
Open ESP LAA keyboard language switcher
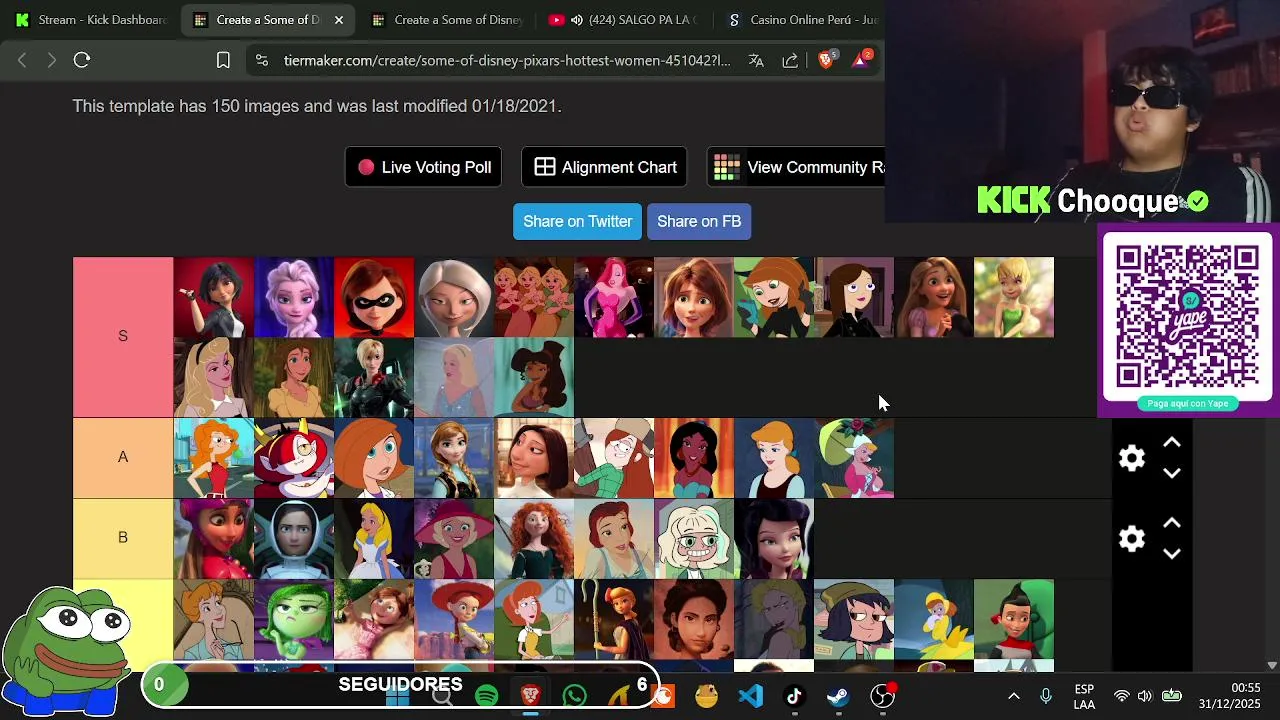(x=1084, y=696)
